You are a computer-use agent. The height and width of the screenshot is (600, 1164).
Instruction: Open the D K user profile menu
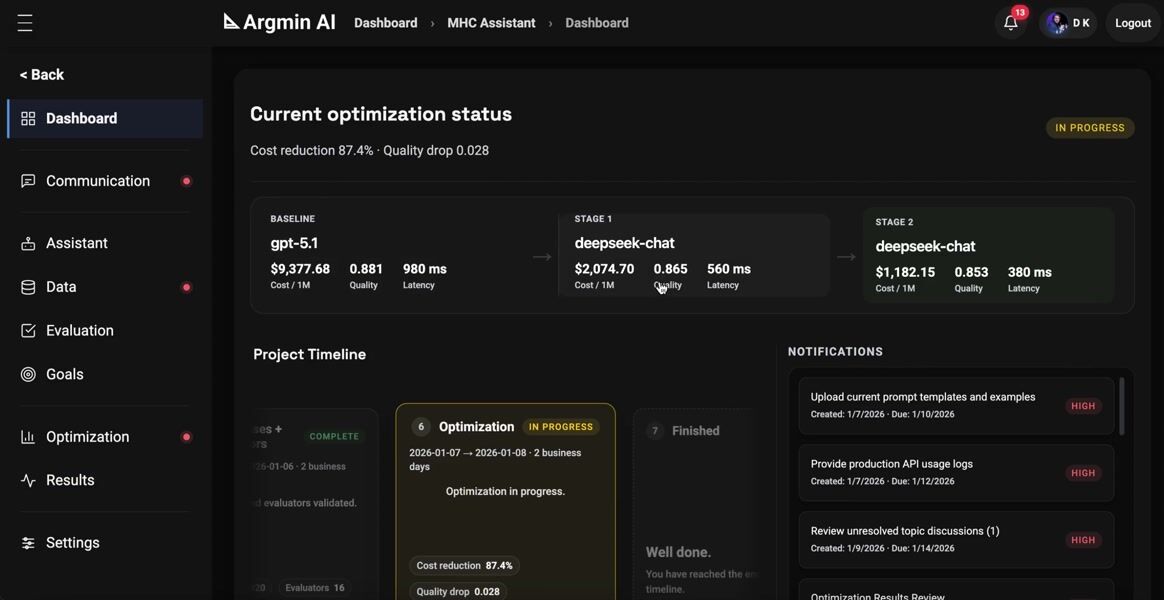coord(1068,23)
